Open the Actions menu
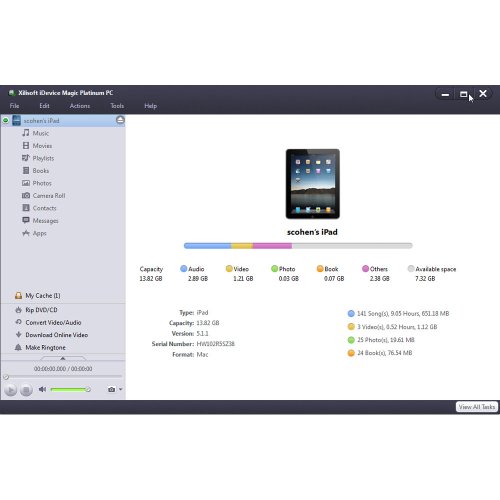Viewport: 500px width, 500px height. coord(80,106)
